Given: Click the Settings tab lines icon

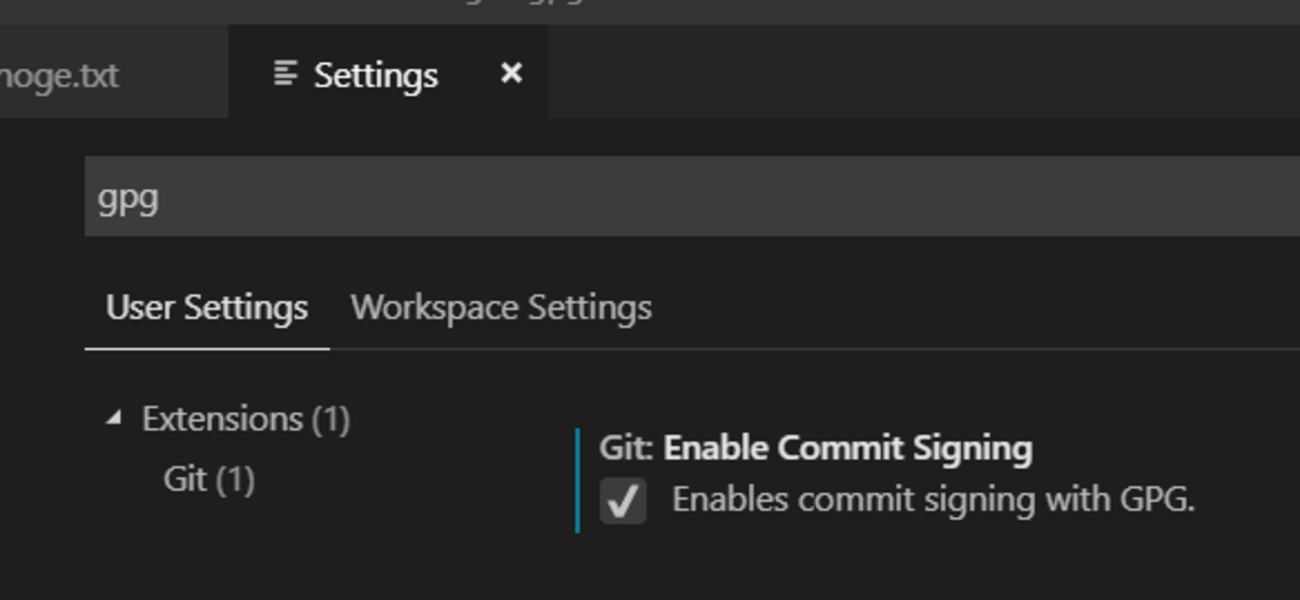Looking at the screenshot, I should pyautogui.click(x=286, y=74).
